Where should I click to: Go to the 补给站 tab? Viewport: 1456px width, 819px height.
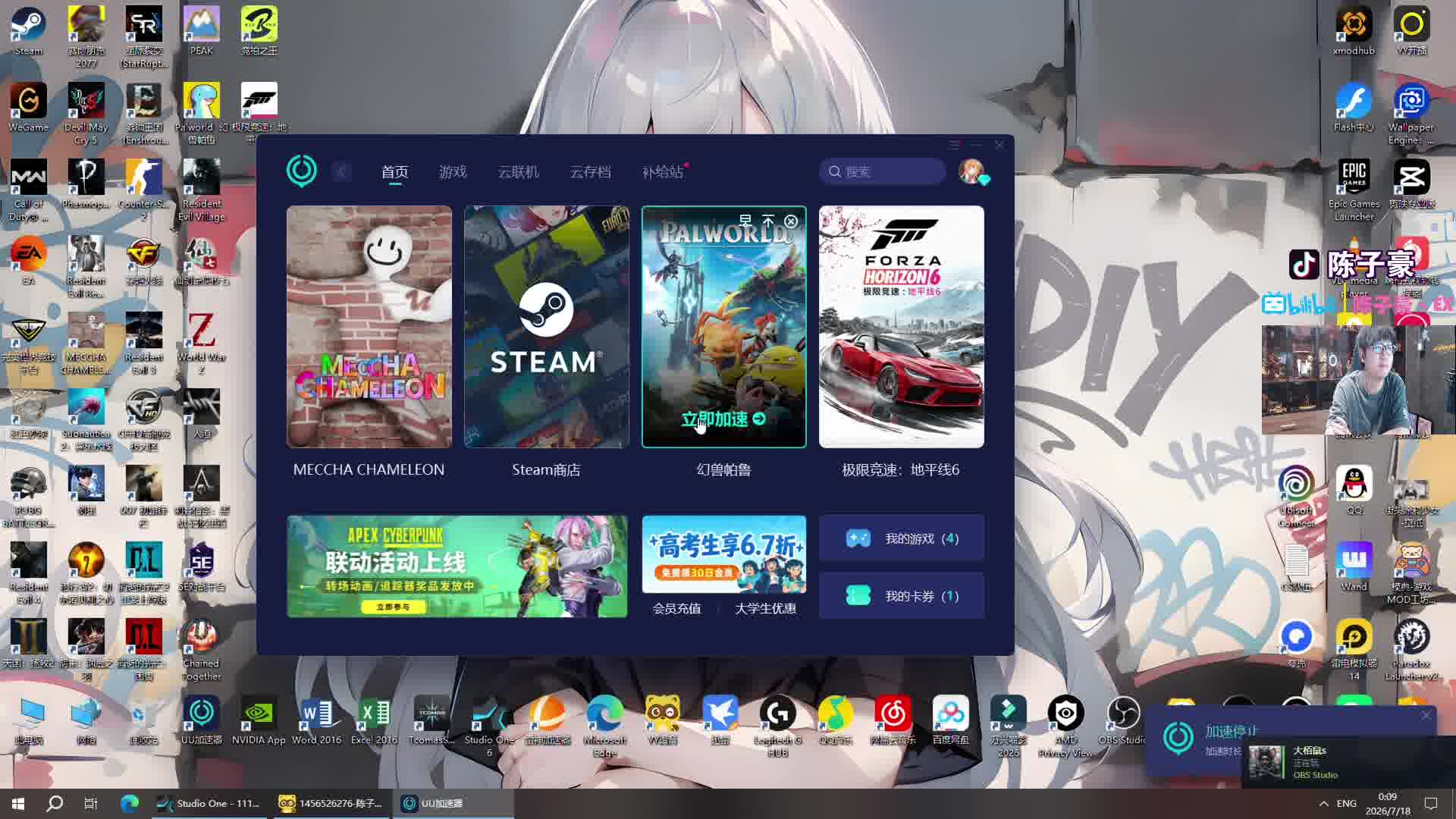point(663,172)
